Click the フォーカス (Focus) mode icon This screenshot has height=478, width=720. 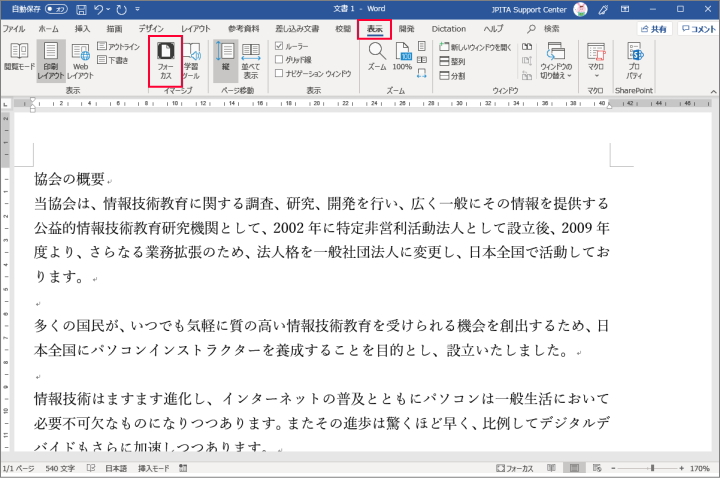pos(165,58)
